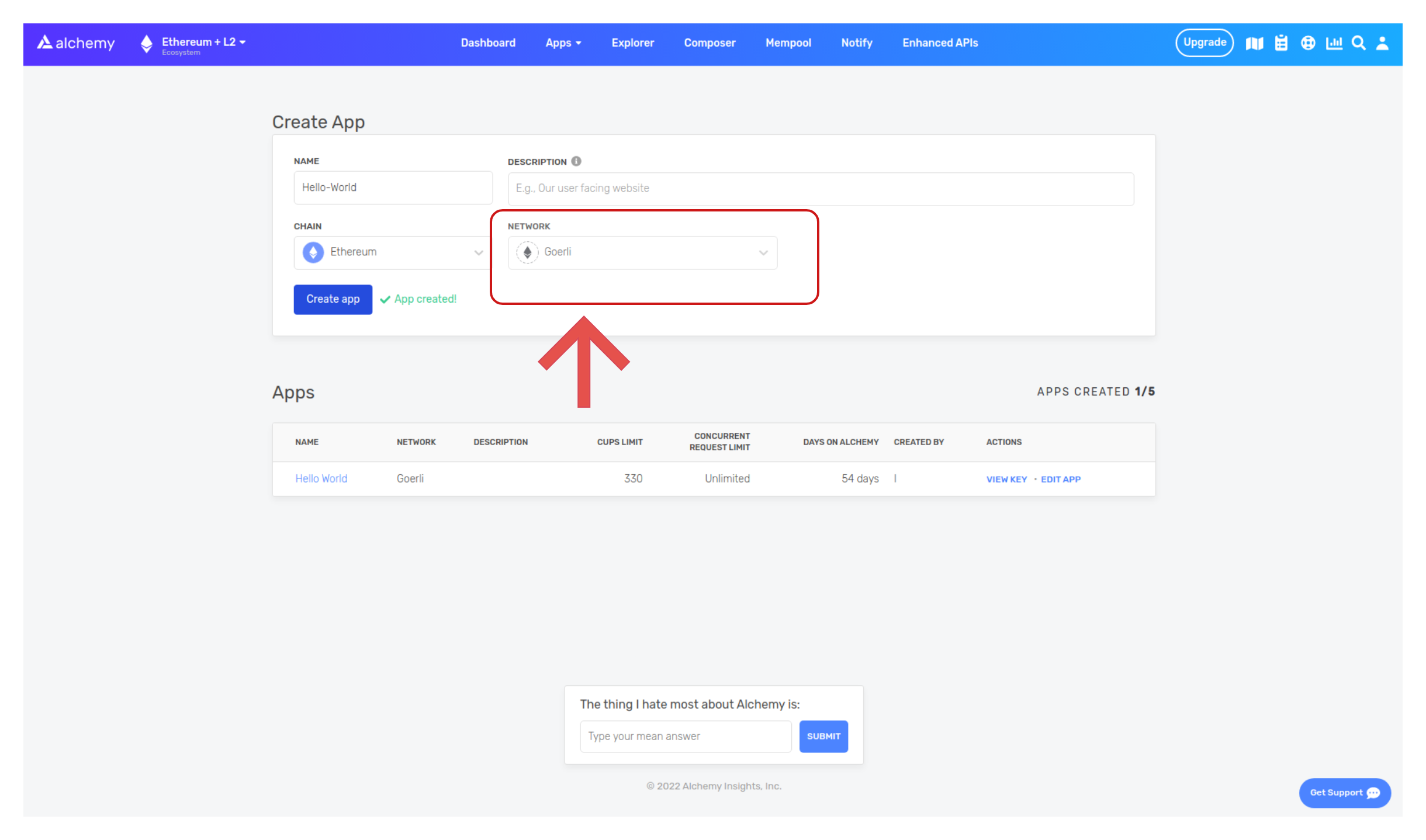Click the Unlimited request limit value
The height and width of the screenshot is (840, 1426).
coord(727,478)
